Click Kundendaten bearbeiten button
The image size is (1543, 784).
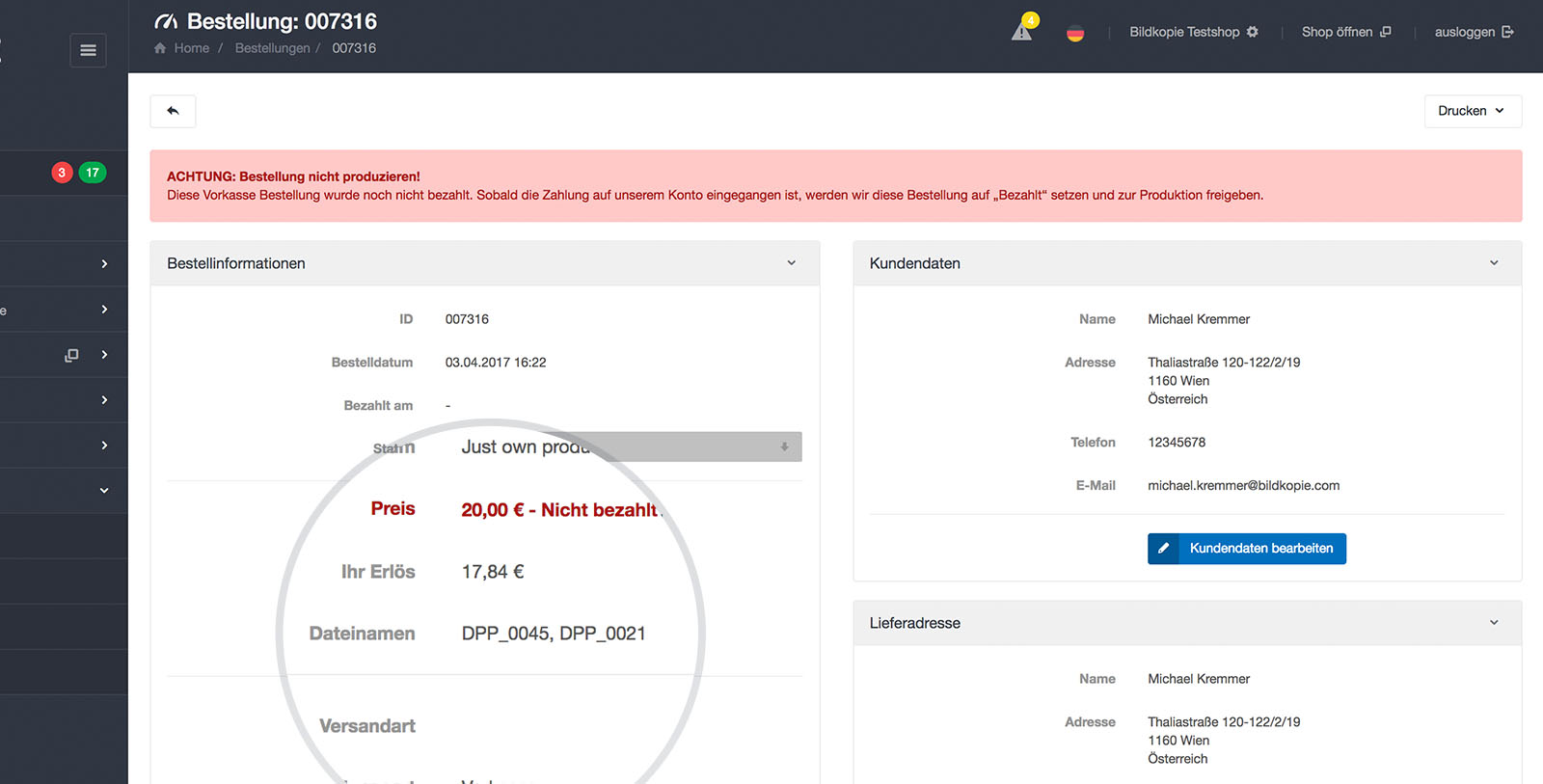pyautogui.click(x=1247, y=549)
